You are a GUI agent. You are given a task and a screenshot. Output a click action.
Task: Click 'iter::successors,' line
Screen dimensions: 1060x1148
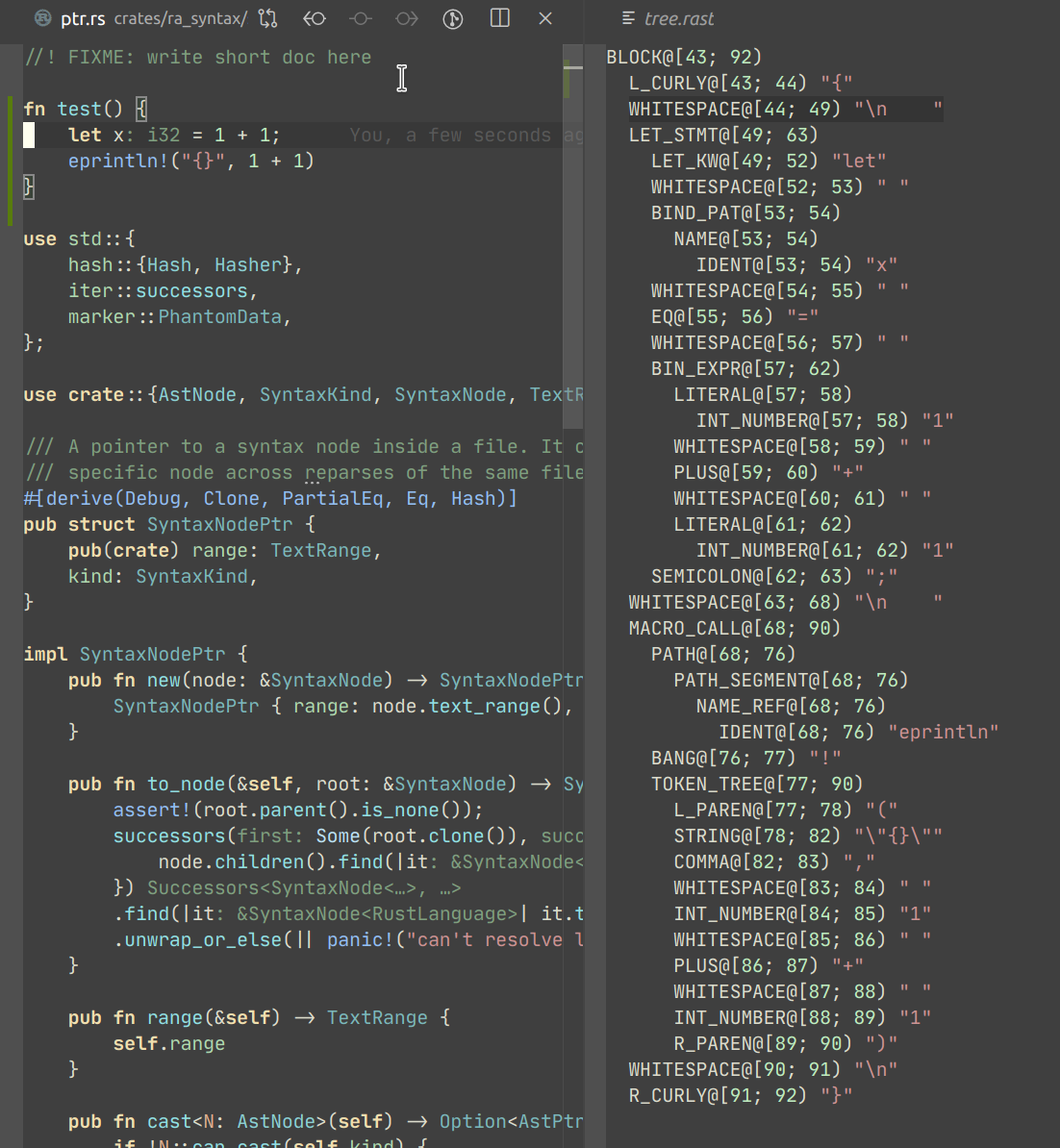point(163,291)
